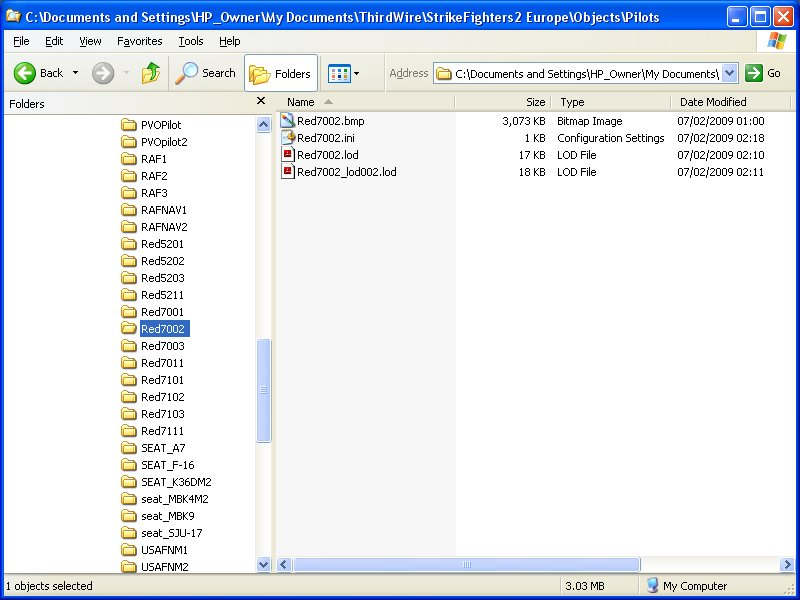
Task: Click the Red5202 folder icon
Action: point(129,261)
